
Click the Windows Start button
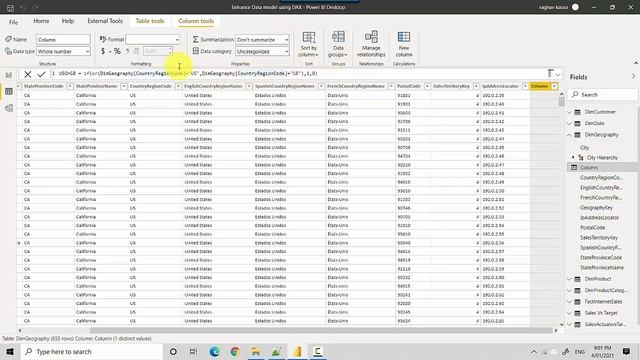10,351
